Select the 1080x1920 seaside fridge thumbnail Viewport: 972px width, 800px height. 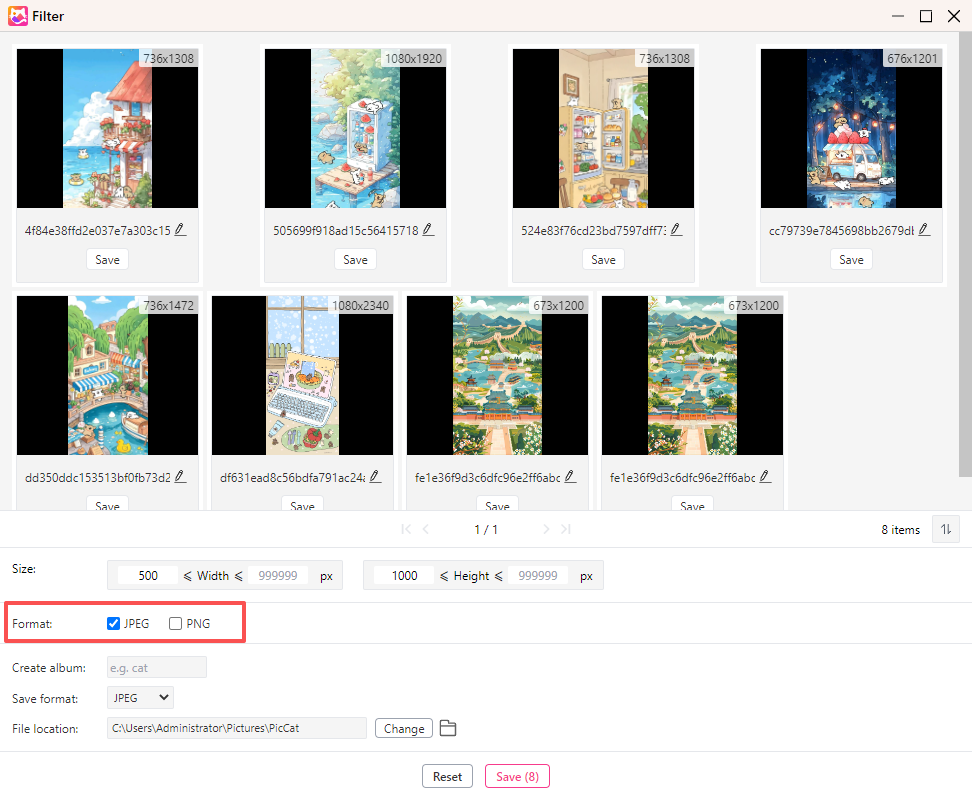[x=355, y=128]
